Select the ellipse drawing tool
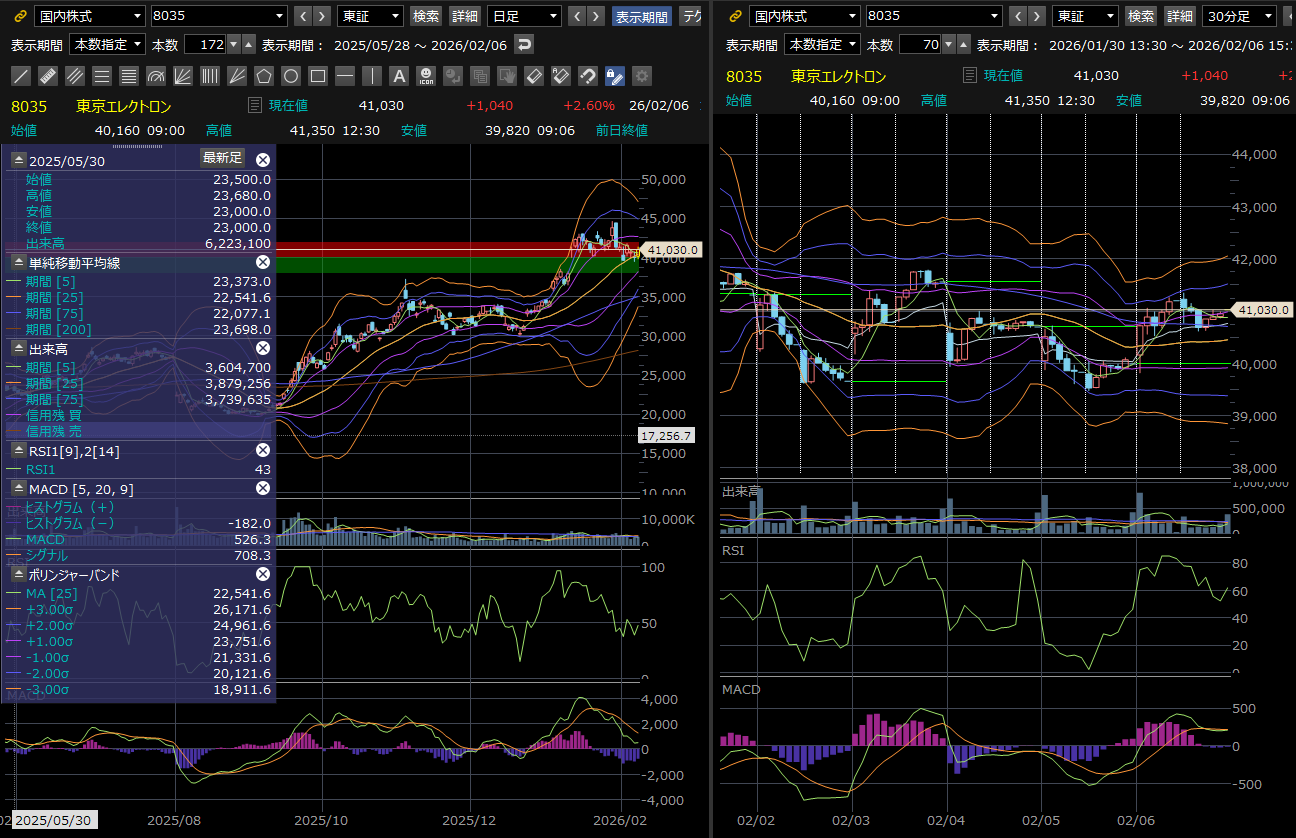This screenshot has width=1296, height=838. click(x=291, y=76)
